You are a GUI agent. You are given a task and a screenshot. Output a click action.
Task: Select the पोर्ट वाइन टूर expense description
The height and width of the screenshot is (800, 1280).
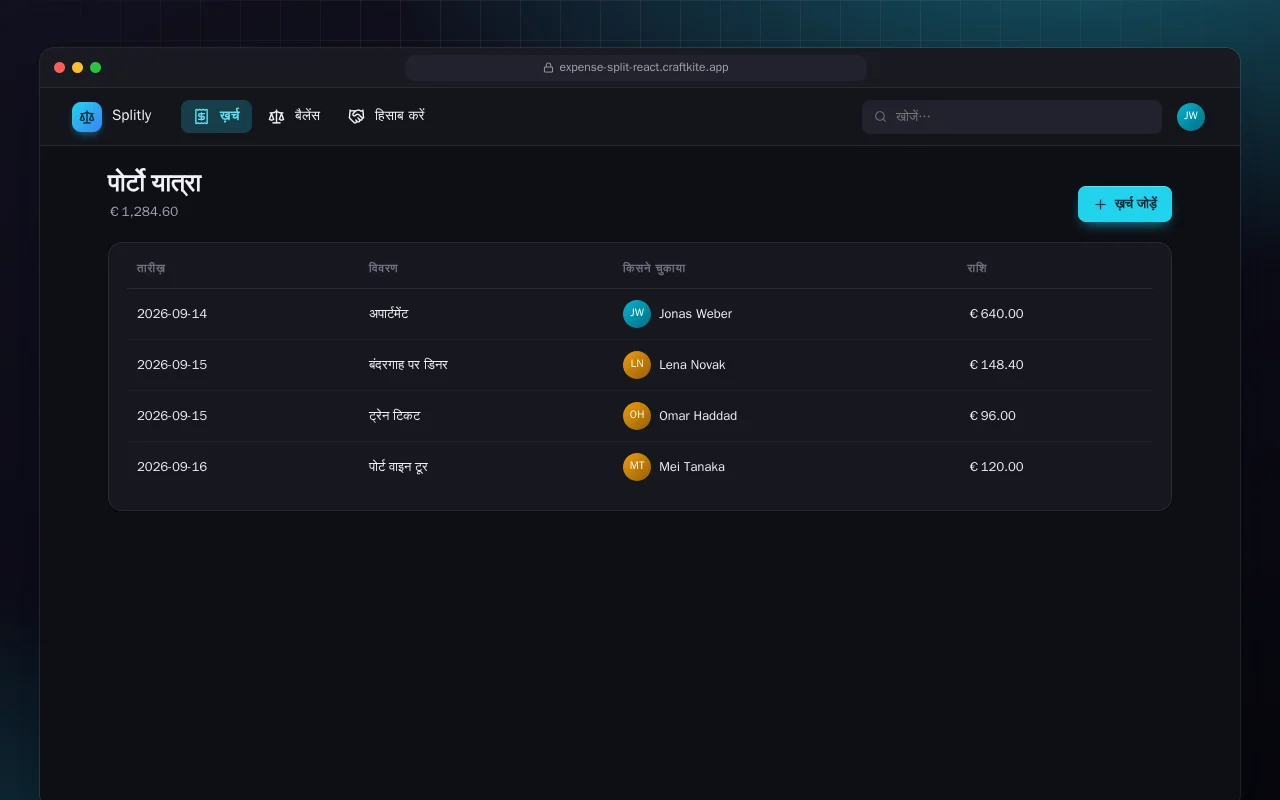coord(398,467)
